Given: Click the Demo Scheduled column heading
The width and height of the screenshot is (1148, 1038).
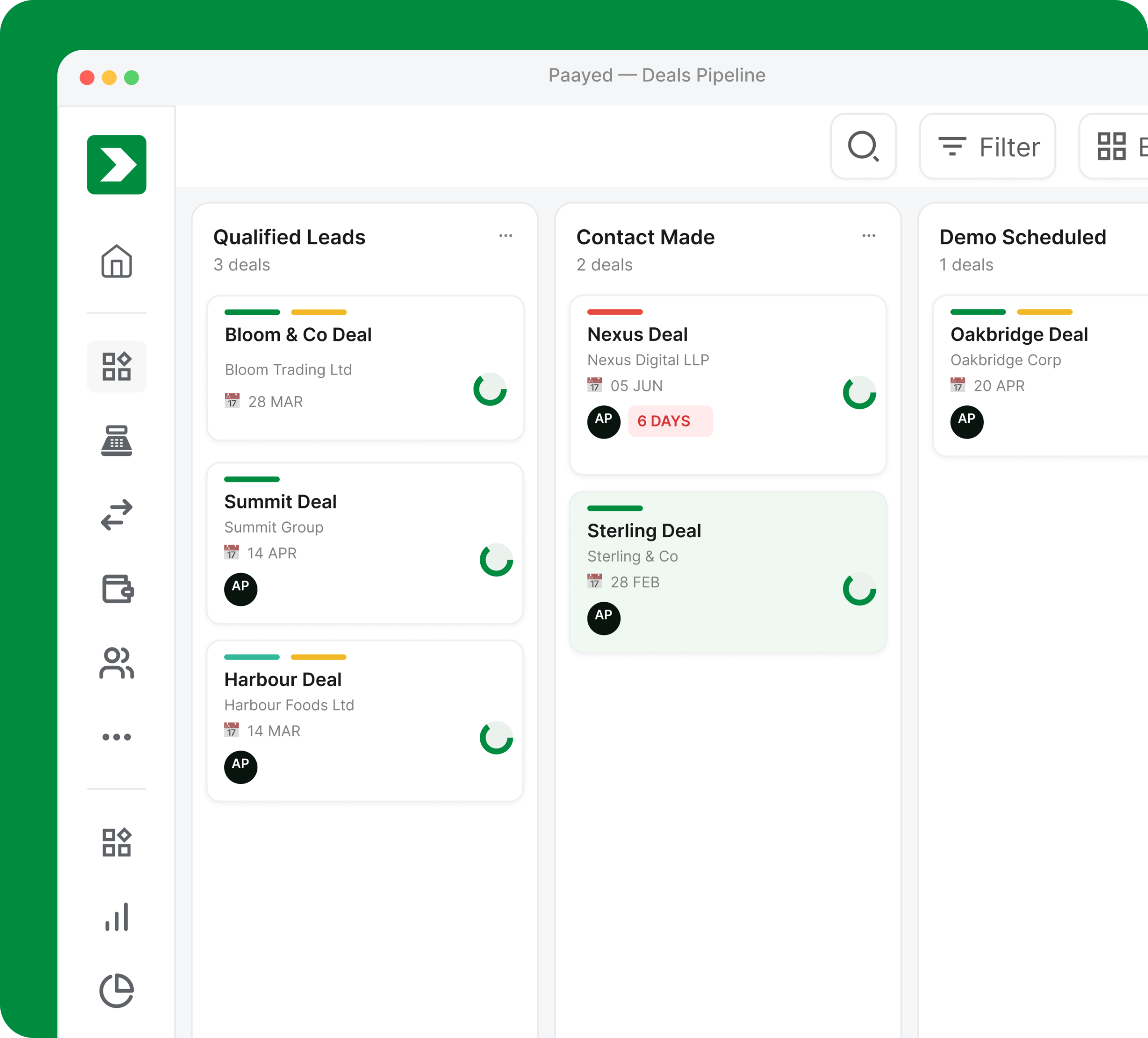Looking at the screenshot, I should tap(1023, 237).
